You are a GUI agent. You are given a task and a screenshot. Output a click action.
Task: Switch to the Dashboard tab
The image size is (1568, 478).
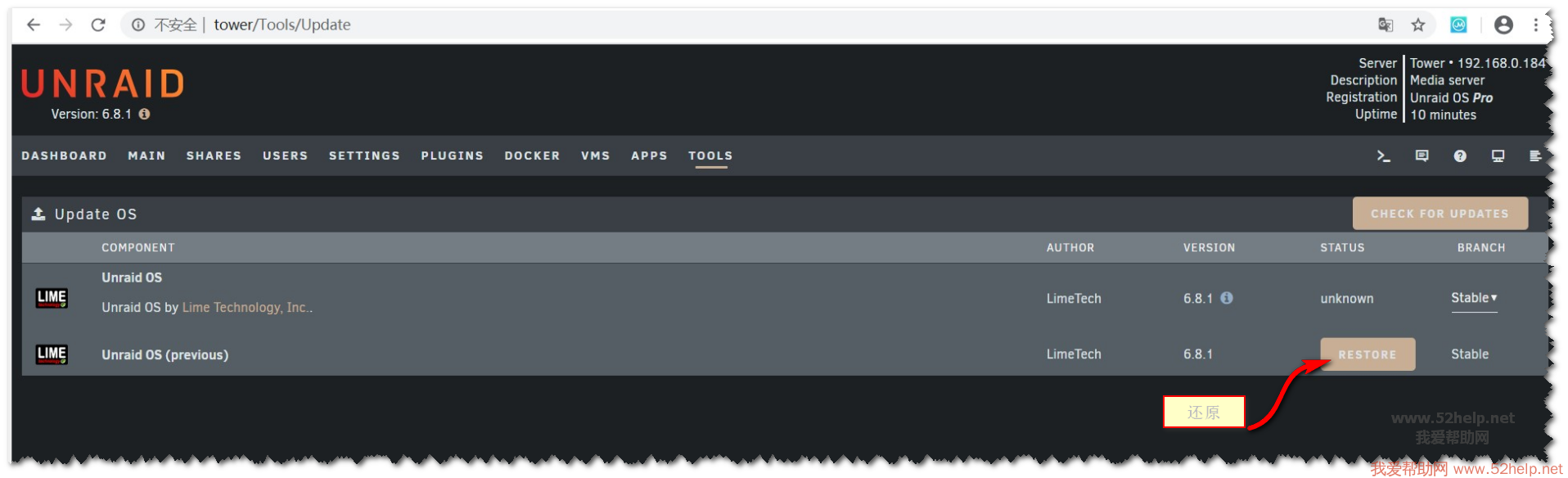64,156
